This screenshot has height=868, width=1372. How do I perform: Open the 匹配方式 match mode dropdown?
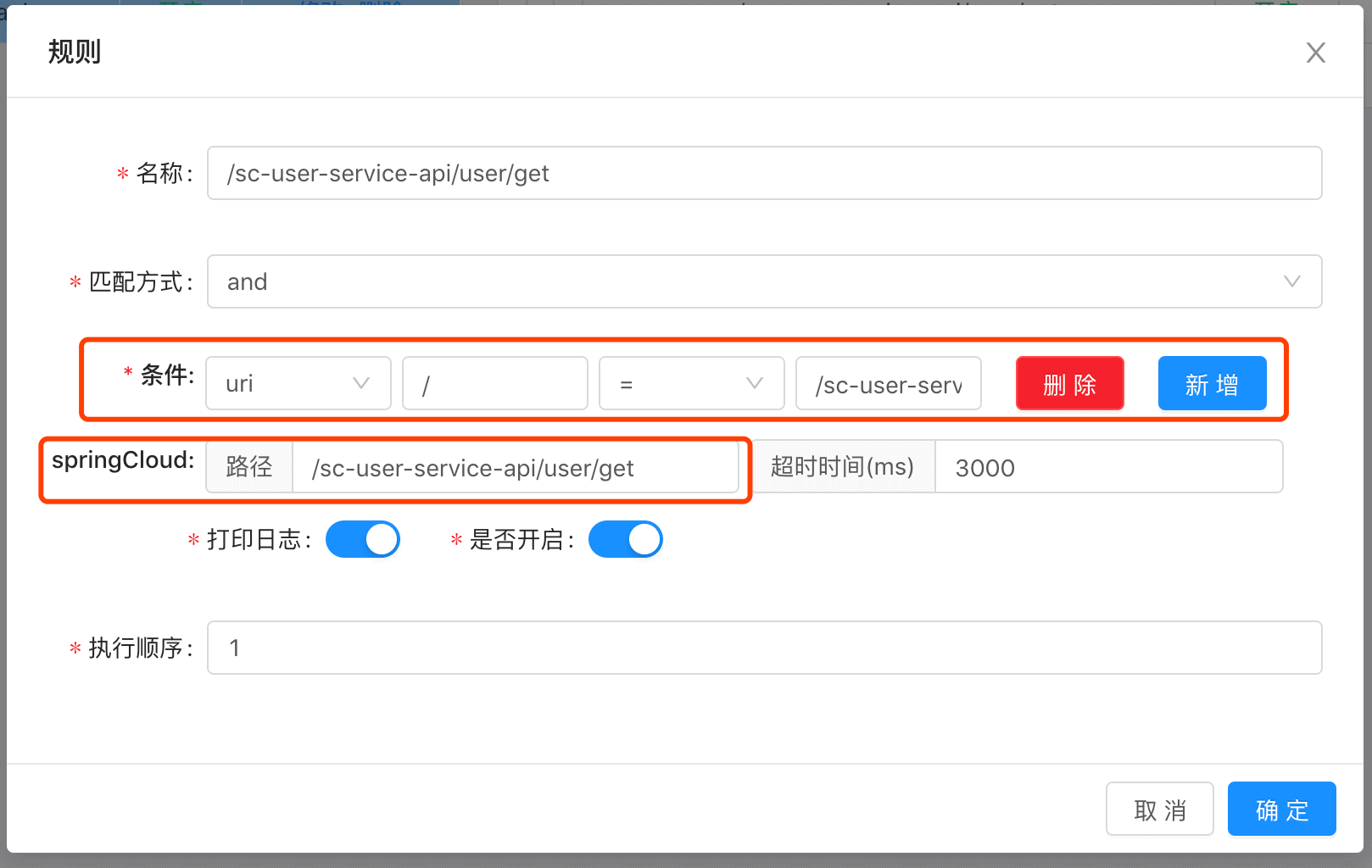coord(763,281)
